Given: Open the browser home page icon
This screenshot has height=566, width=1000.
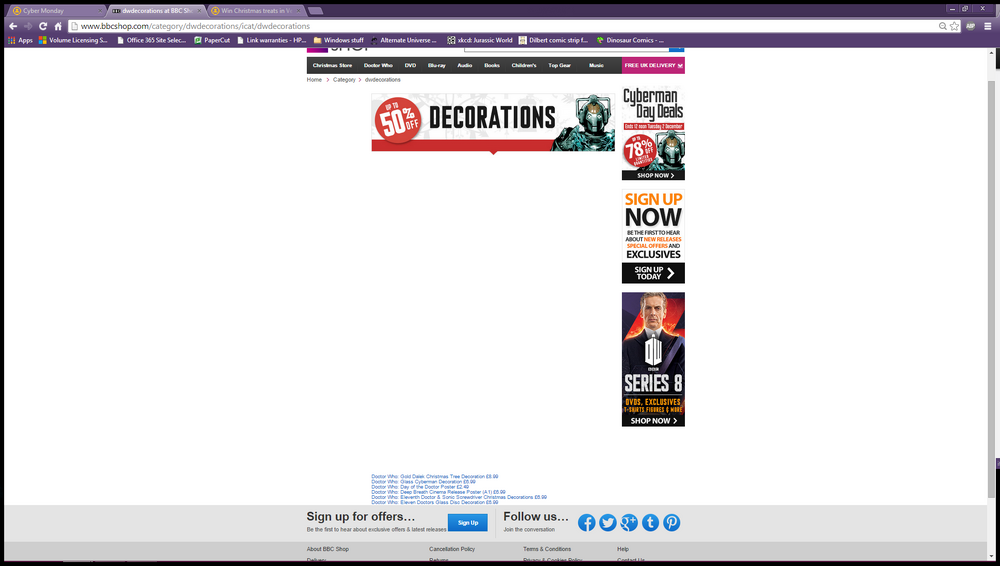Looking at the screenshot, I should (x=58, y=26).
